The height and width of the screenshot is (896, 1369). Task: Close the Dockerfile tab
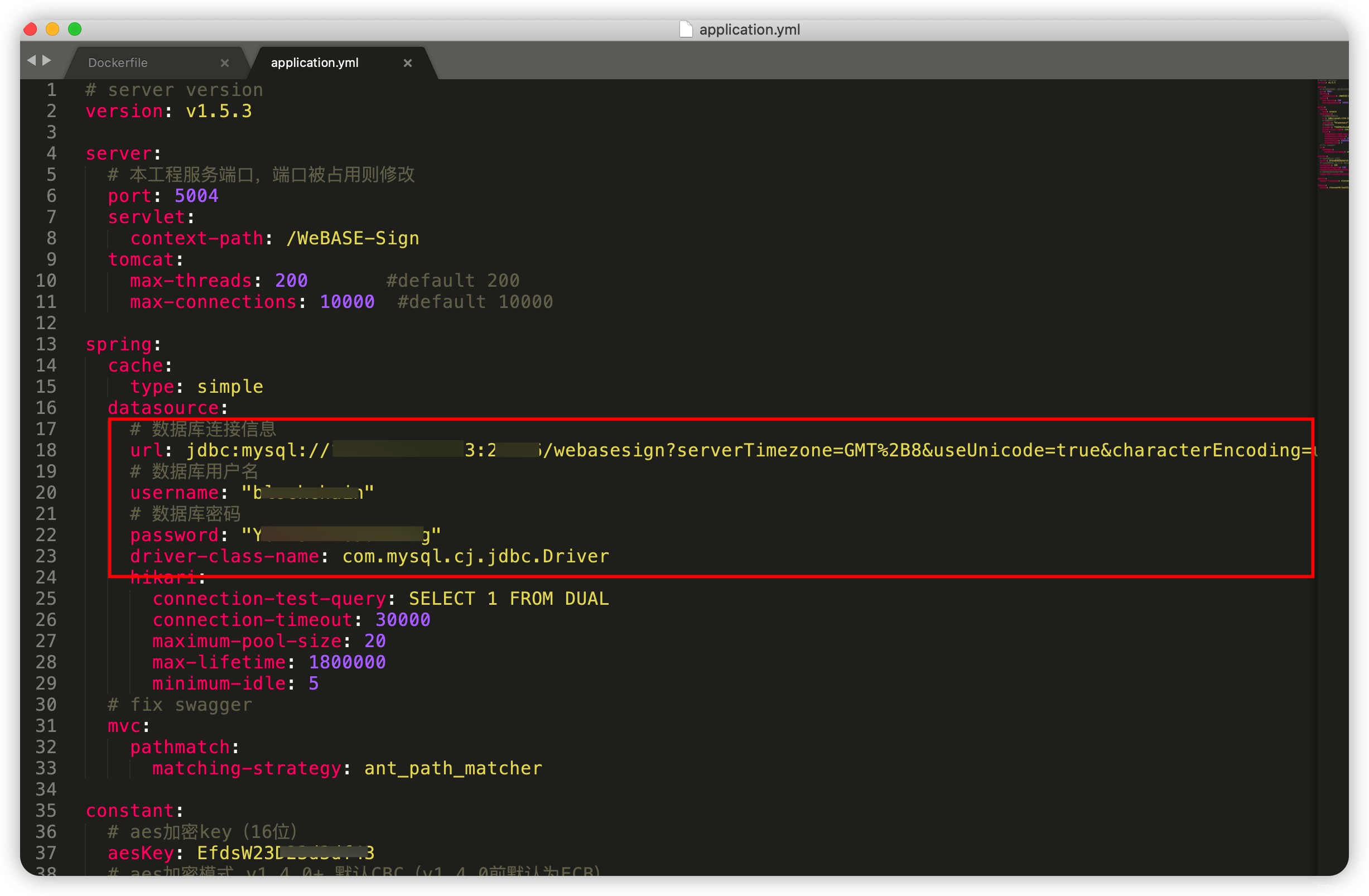tap(225, 63)
